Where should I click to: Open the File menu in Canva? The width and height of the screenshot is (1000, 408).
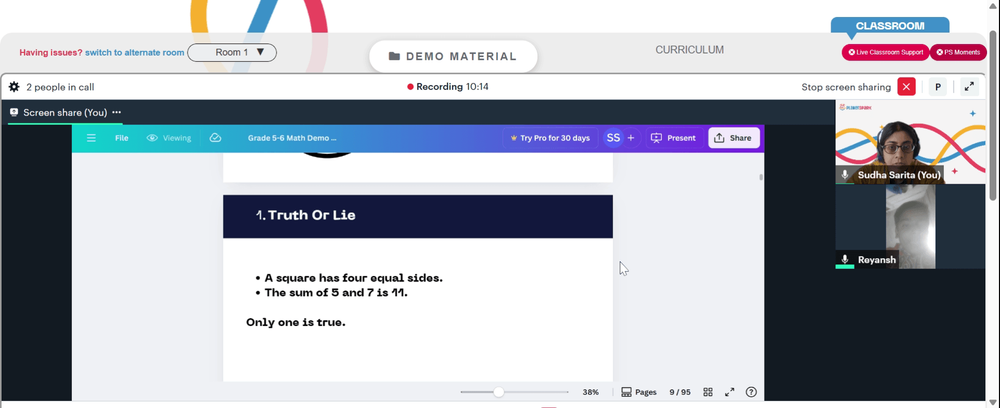click(122, 138)
